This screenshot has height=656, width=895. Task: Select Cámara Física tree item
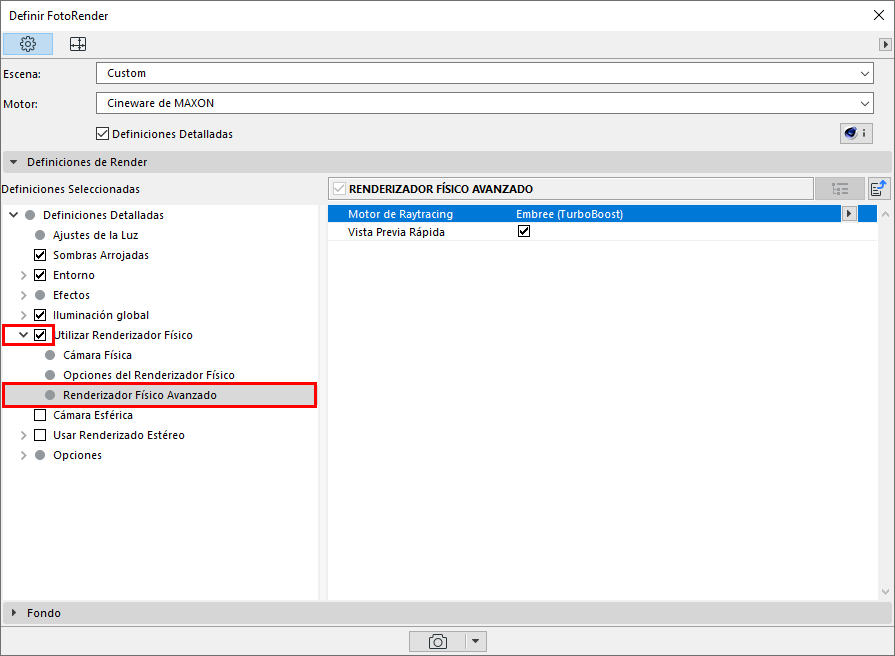[x=97, y=355]
